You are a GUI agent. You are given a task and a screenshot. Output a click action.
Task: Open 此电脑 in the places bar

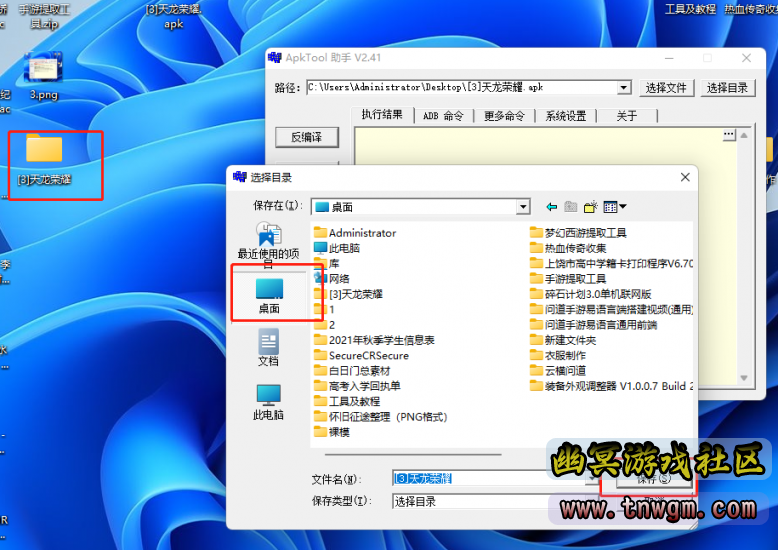tap(268, 403)
